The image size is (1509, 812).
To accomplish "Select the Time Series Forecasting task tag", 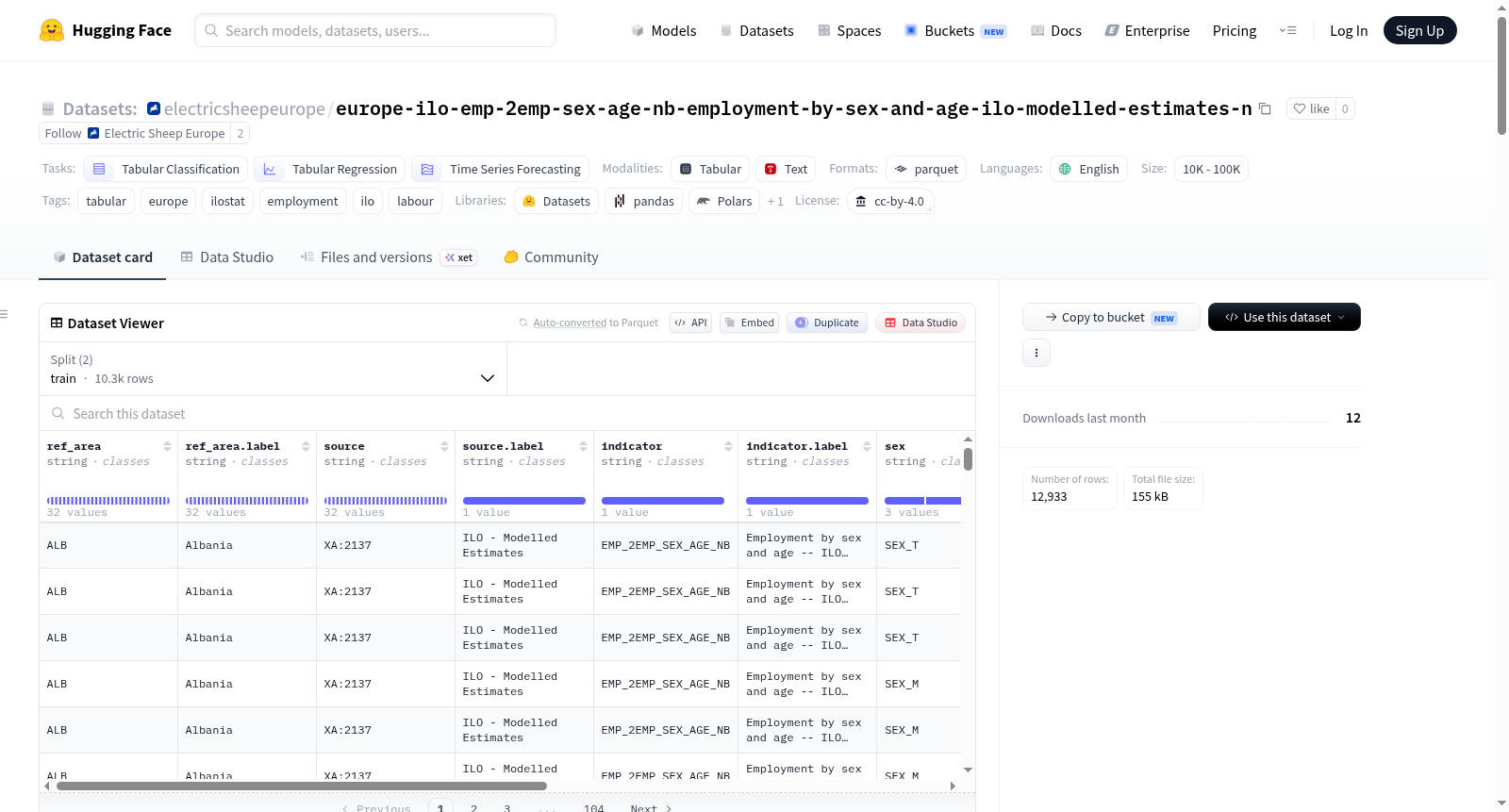I will [x=501, y=169].
